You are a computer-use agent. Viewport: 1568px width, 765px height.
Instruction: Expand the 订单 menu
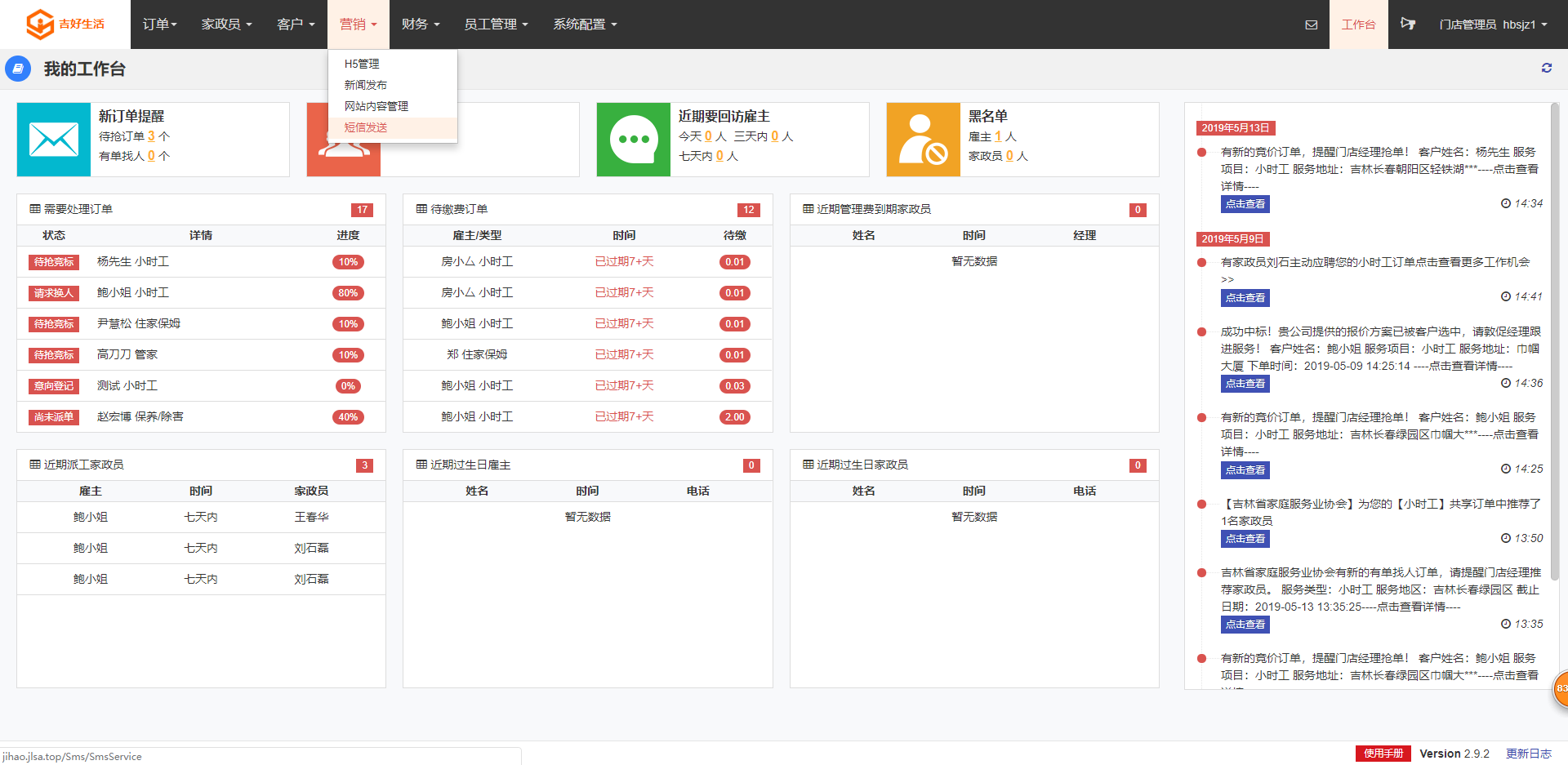159,24
